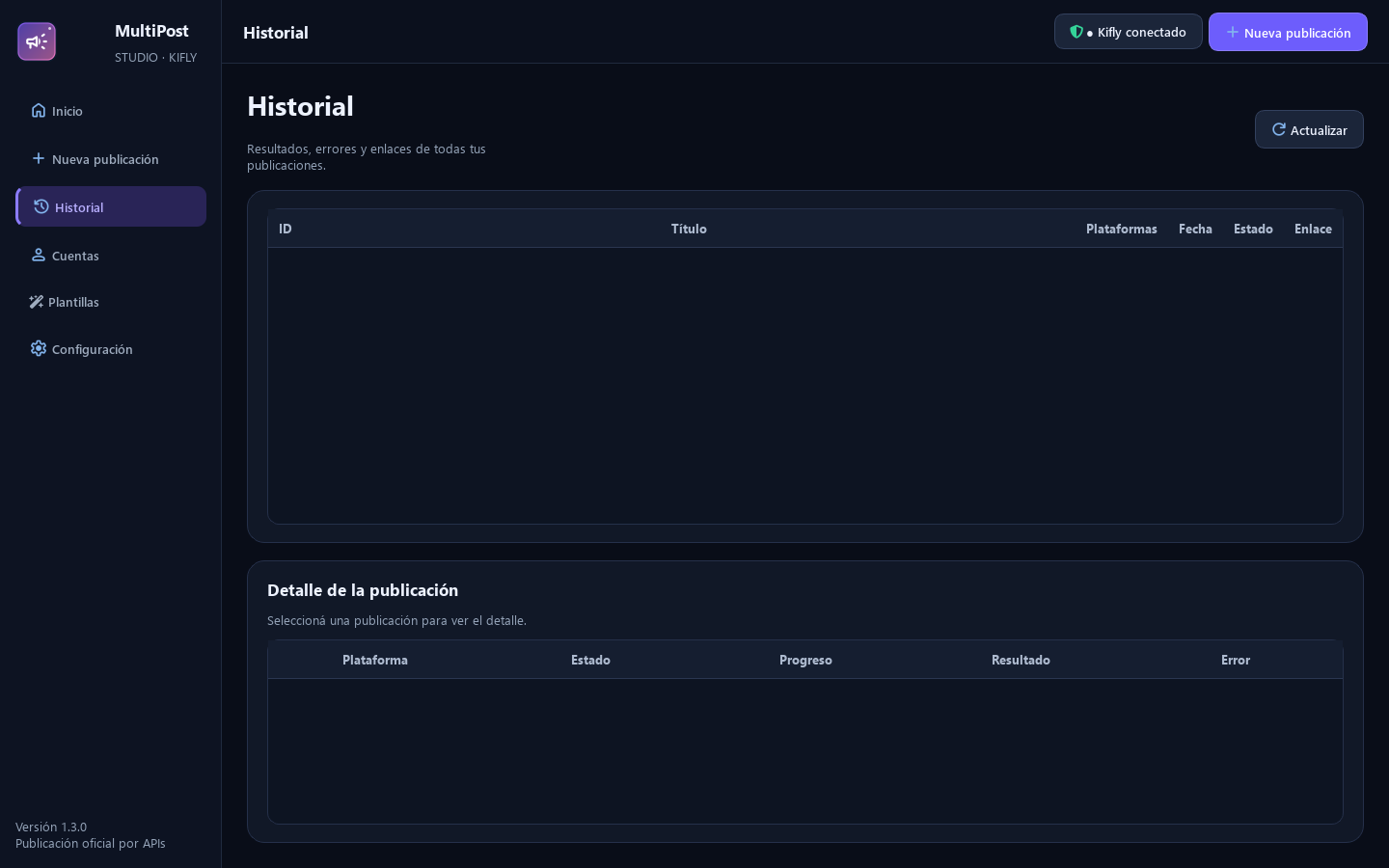
Task: Click the refresh arrow icon in Actualizar
Action: pyautogui.click(x=1279, y=129)
